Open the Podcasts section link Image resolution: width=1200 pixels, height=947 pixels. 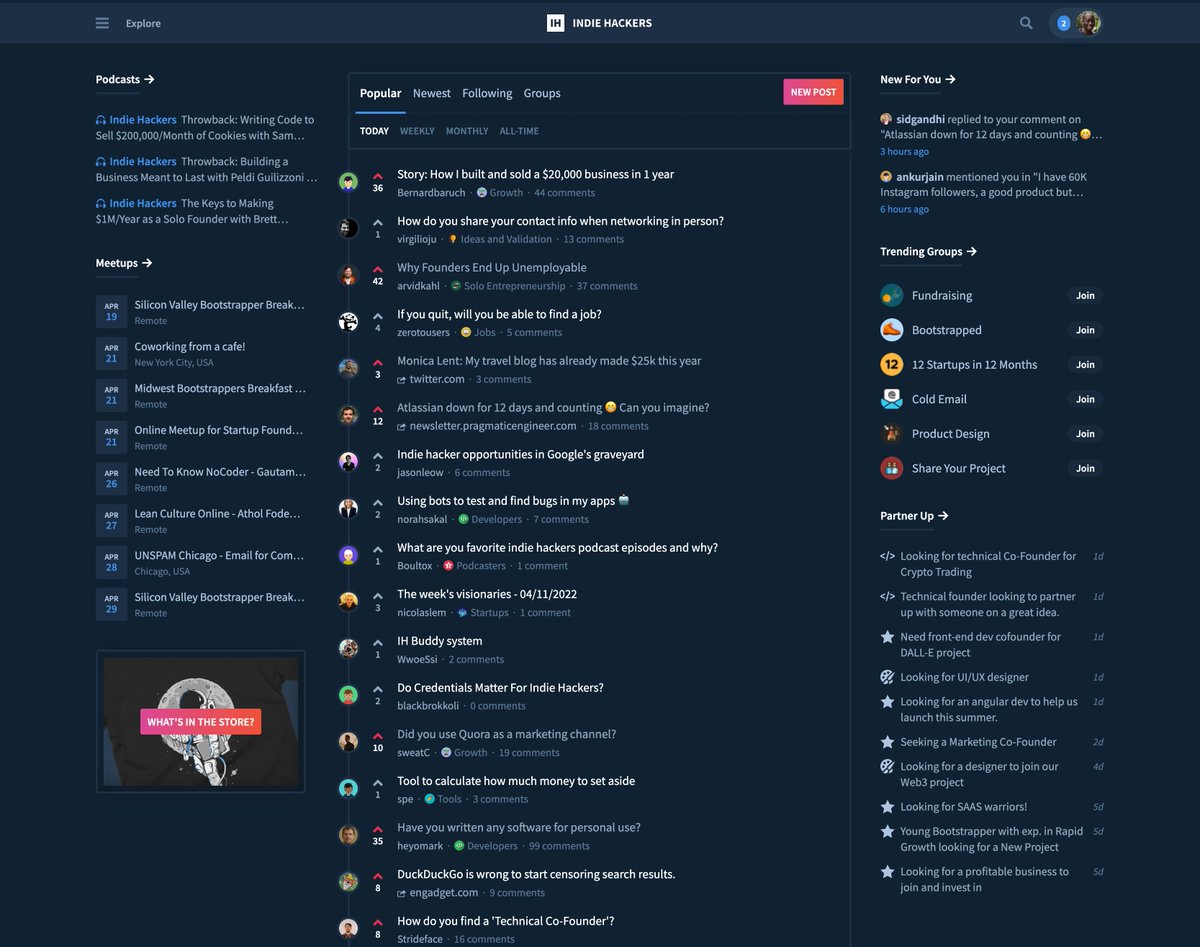(x=125, y=79)
